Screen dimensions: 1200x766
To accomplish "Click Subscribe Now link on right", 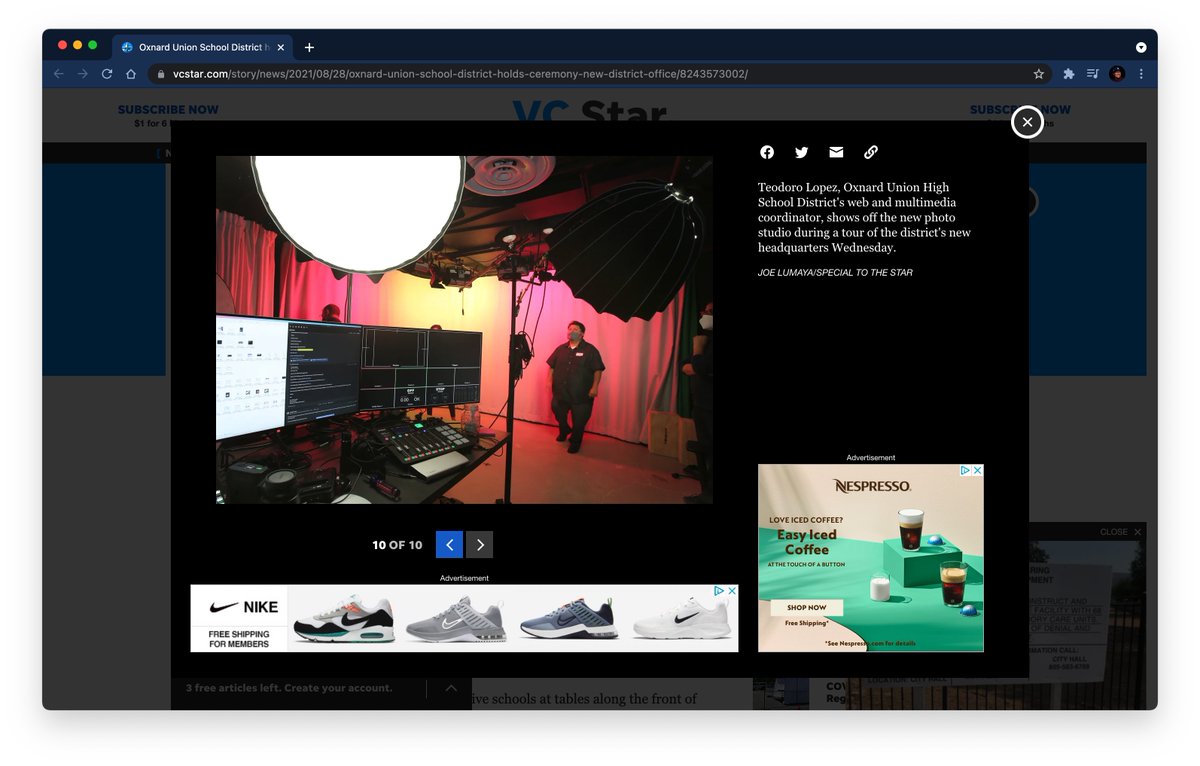I will click(x=1020, y=110).
